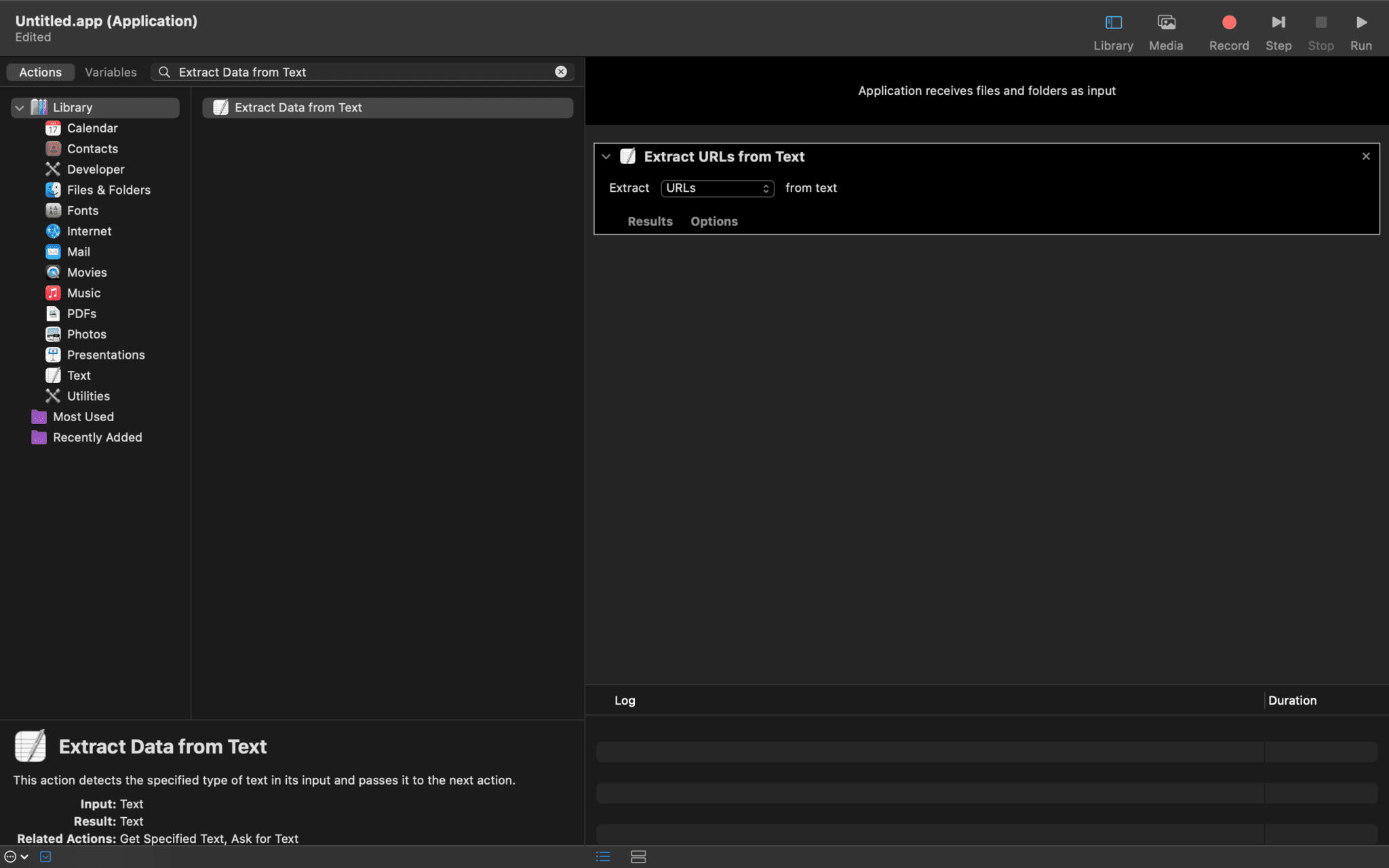
Task: Open the Extract URLs type dropdown
Action: (x=717, y=189)
